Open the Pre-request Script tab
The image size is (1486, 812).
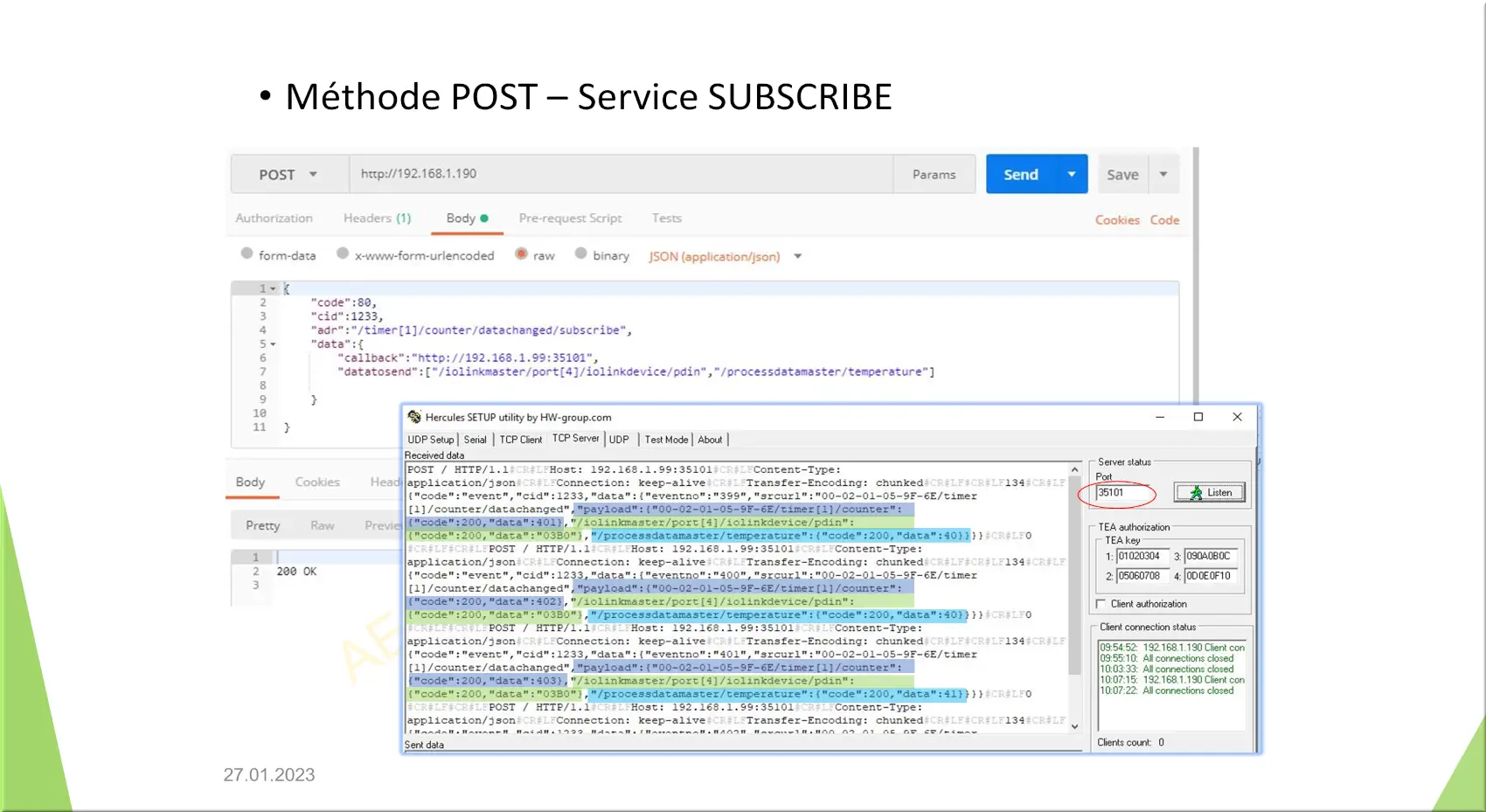tap(570, 219)
